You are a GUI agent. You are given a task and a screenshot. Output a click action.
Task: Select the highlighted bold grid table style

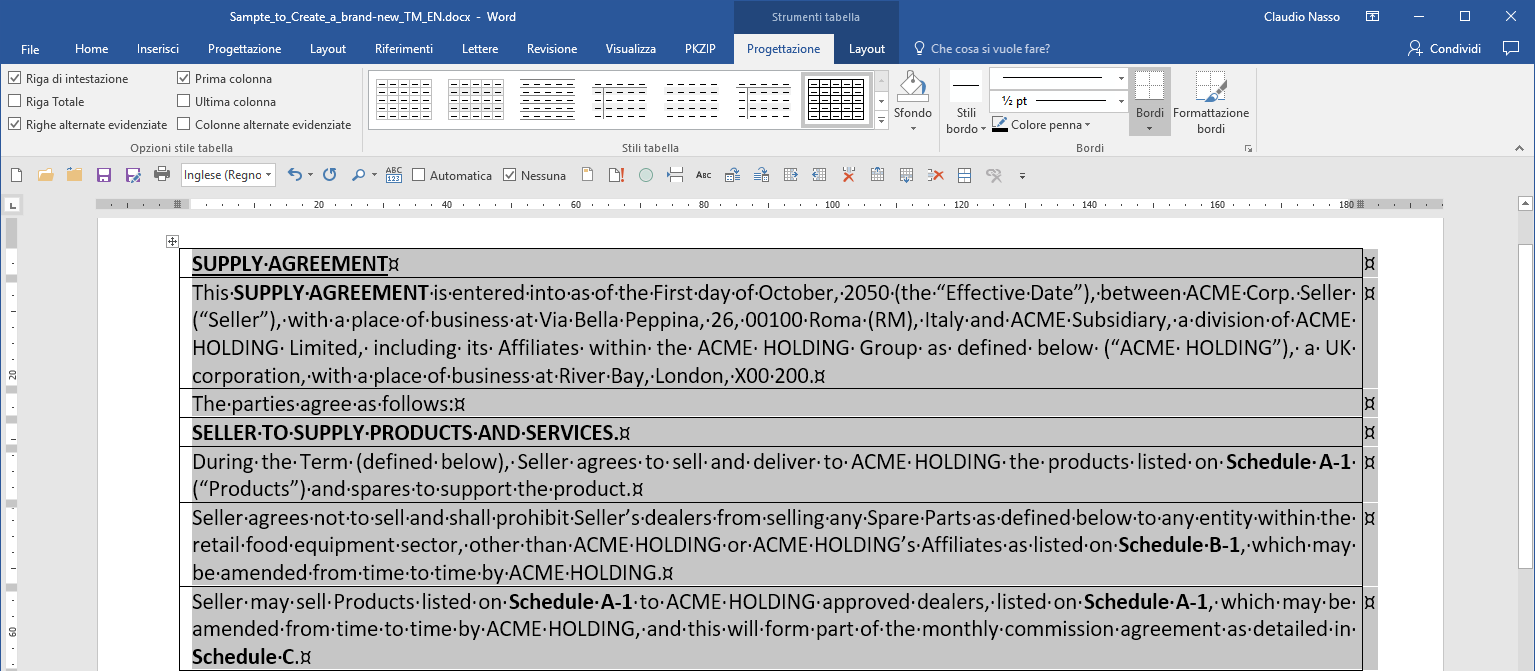(x=836, y=99)
